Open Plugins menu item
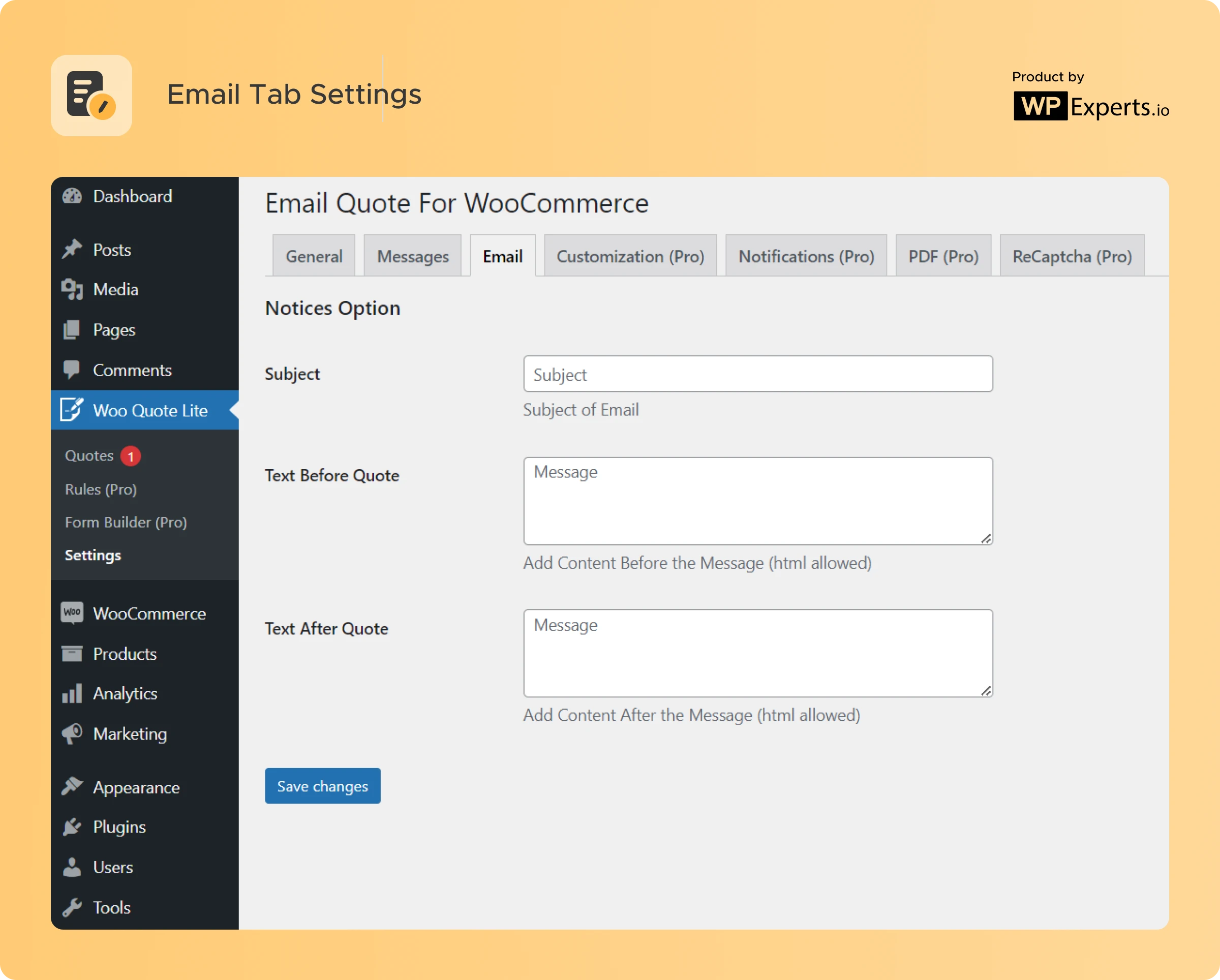1220x980 pixels. 145,827
